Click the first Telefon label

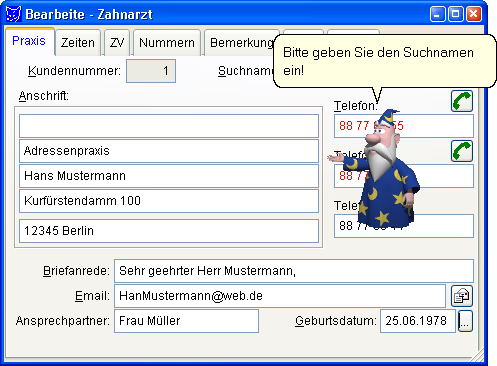pyautogui.click(x=355, y=106)
